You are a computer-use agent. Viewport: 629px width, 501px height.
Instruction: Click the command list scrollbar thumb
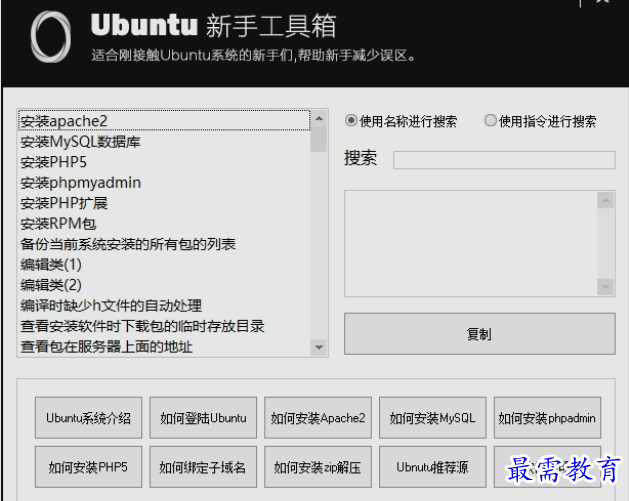[319, 139]
